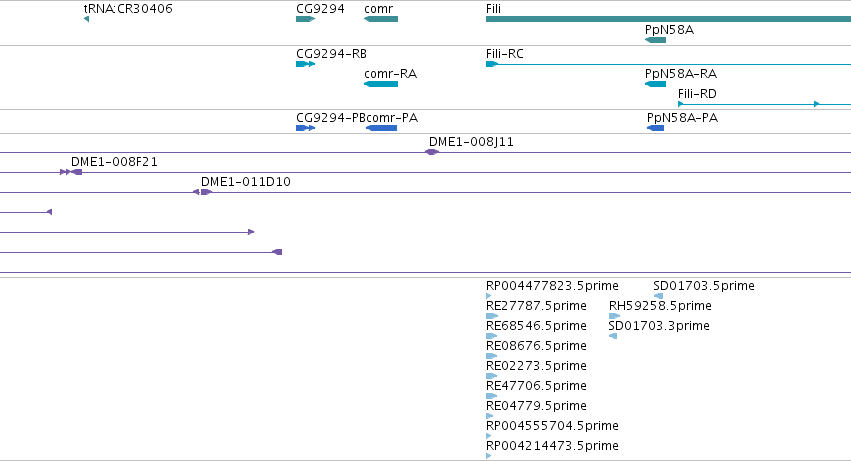851x461 pixels.
Task: Select the RH59258.5prime EST arrow
Action: [x=614, y=316]
